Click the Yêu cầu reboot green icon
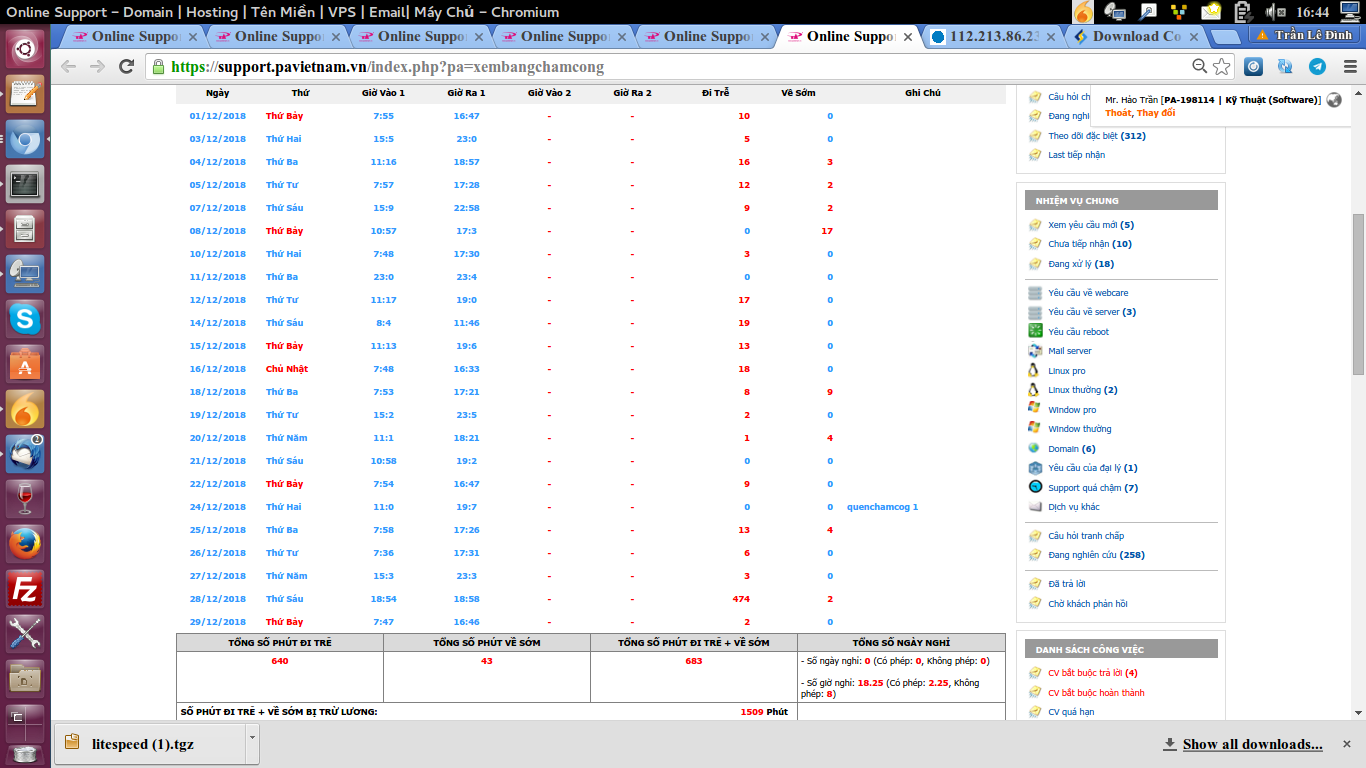1366x768 pixels. point(1036,331)
